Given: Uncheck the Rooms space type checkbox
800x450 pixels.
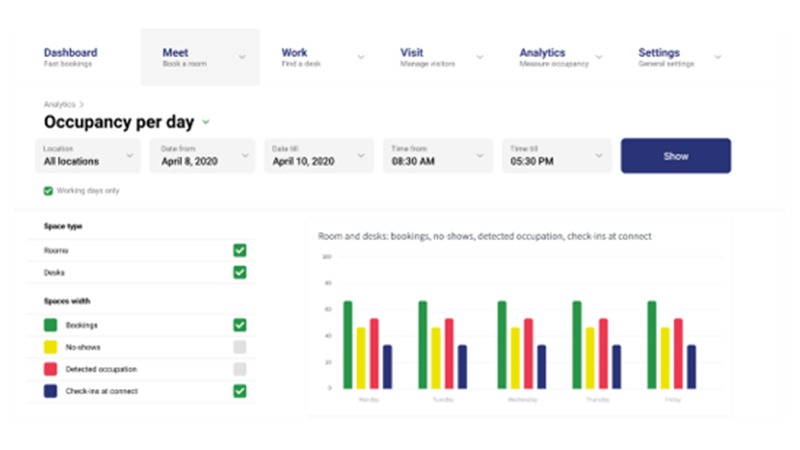Looking at the screenshot, I should [240, 250].
